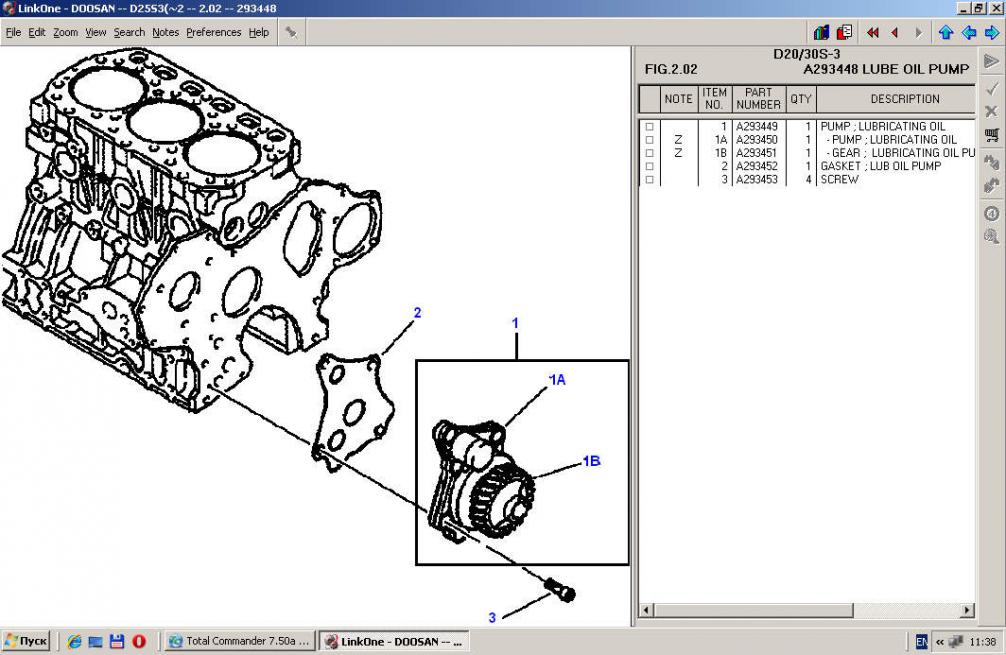This screenshot has width=1006, height=655.
Task: Launch Internet Explorer from quick launch
Action: [74, 641]
